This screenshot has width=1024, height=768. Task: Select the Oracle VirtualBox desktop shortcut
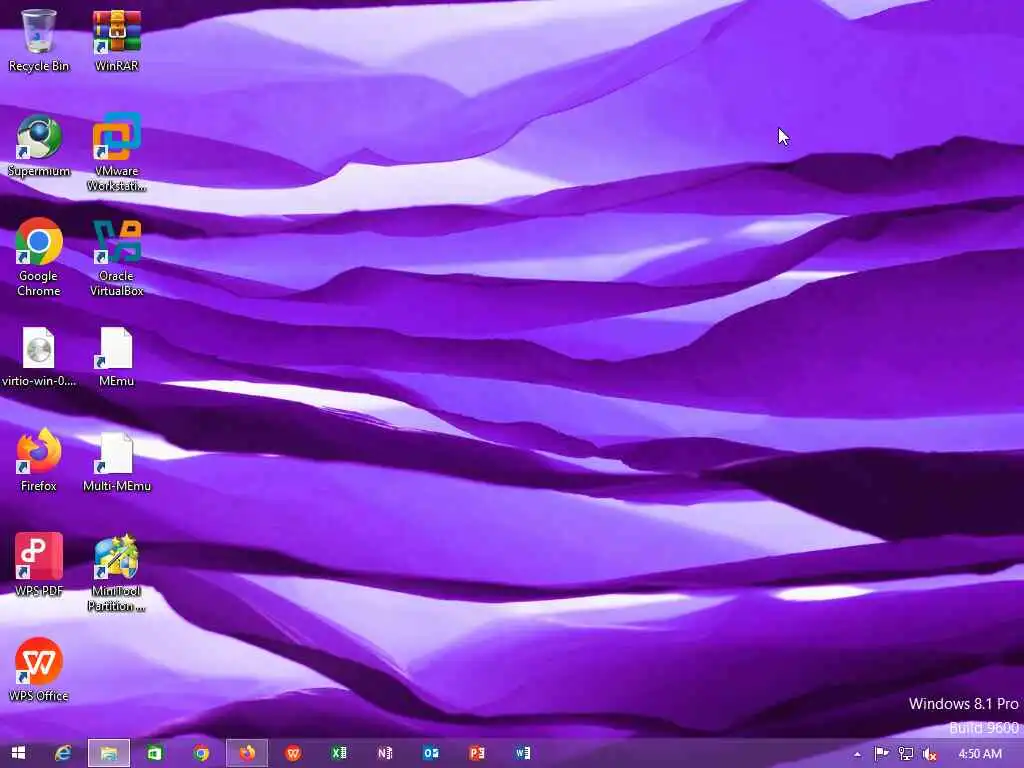(x=116, y=257)
